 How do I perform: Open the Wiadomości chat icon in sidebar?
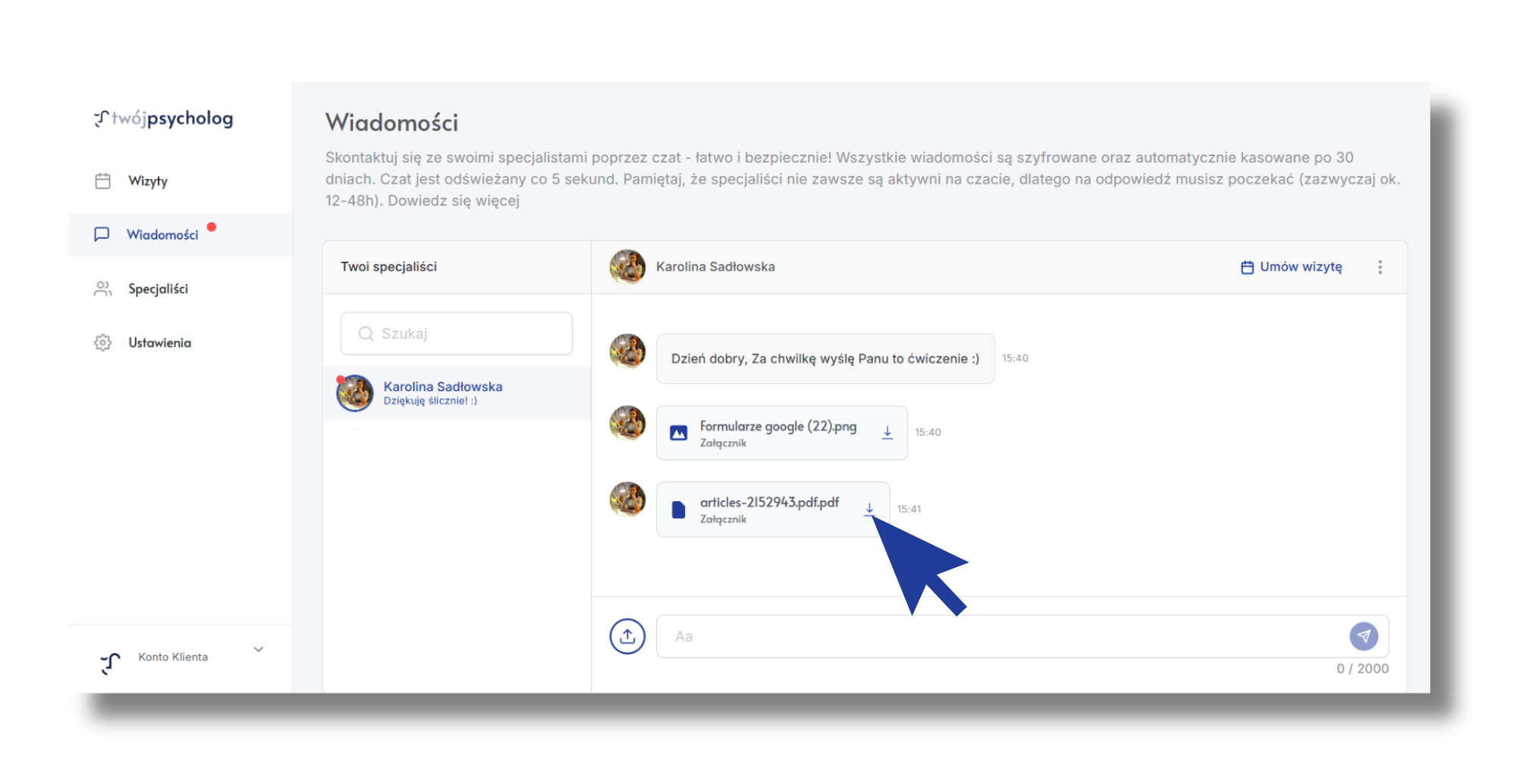pos(102,234)
